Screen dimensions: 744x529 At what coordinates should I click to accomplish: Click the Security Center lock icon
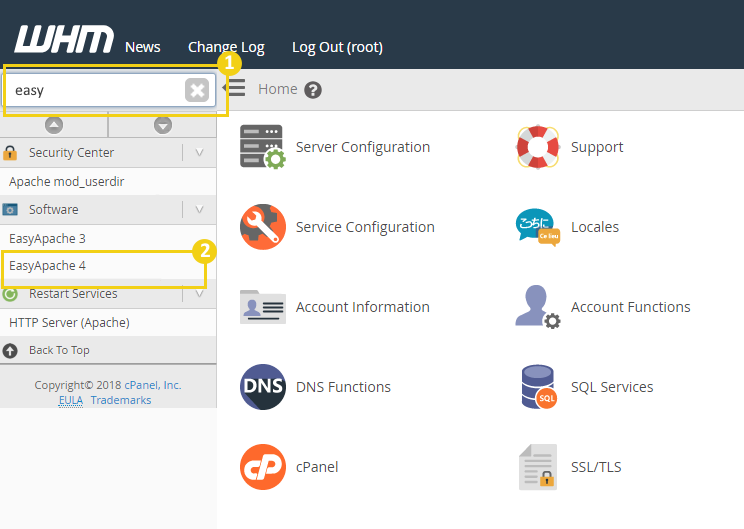tap(10, 153)
